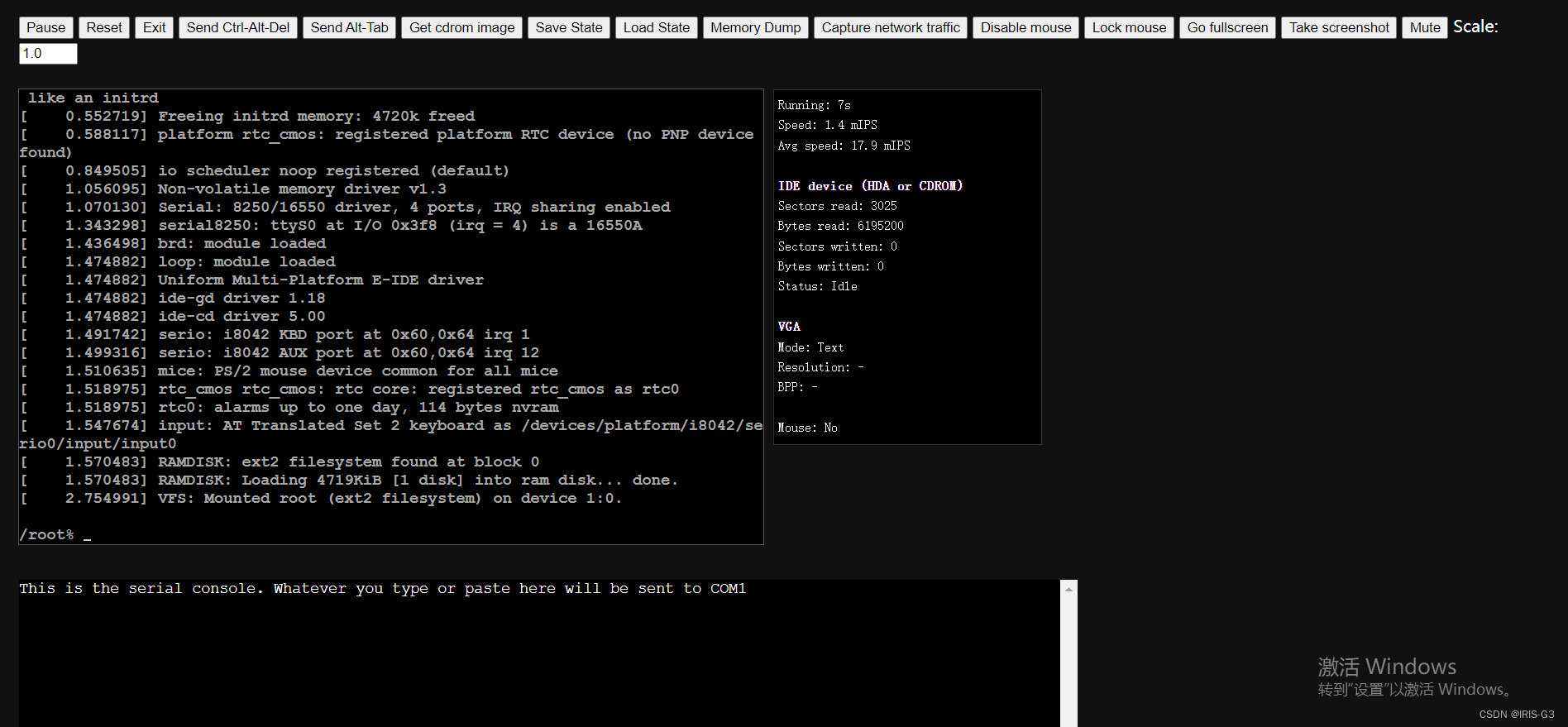
Task: Send Ctrl-Alt-Del to the guest
Action: [x=238, y=27]
